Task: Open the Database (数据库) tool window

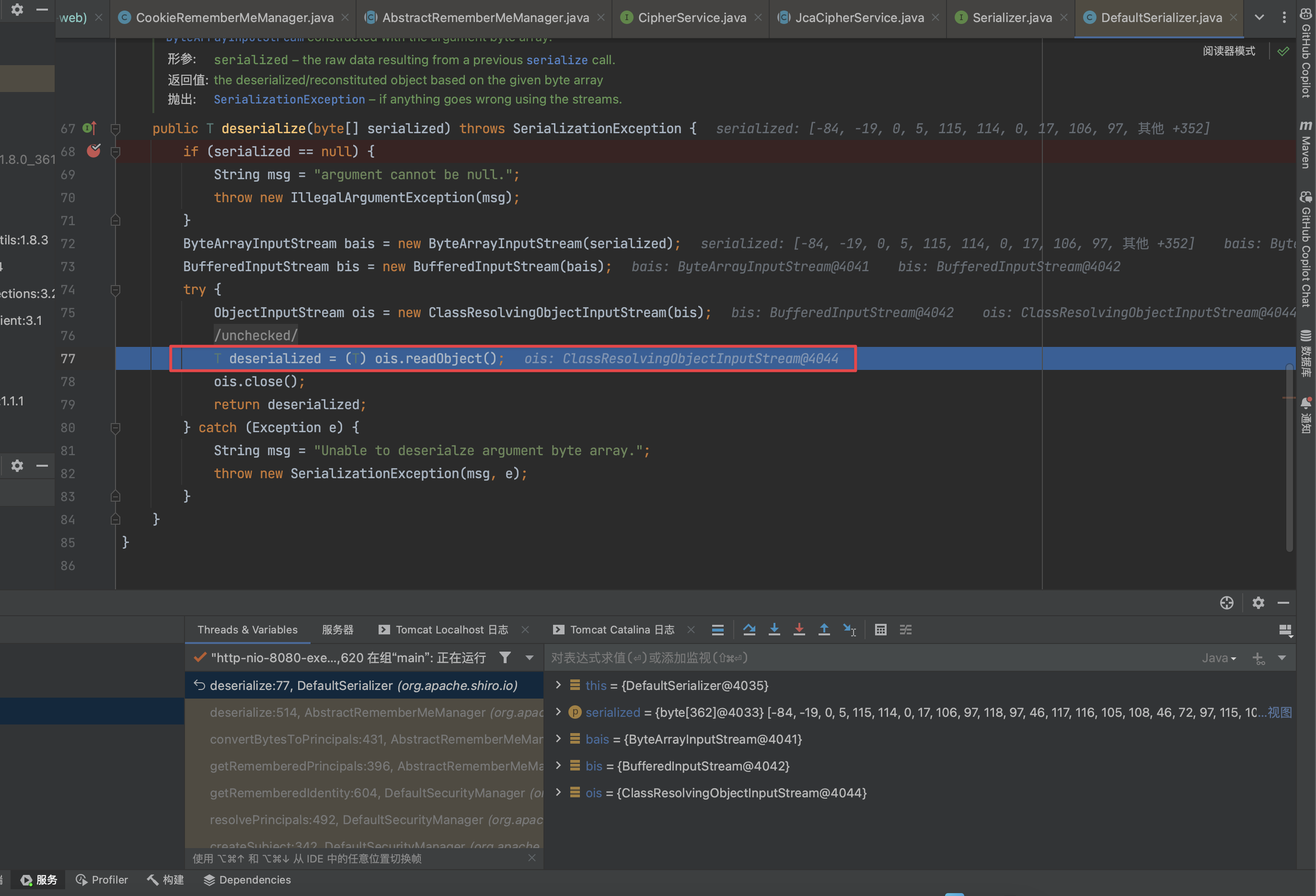Action: click(x=1306, y=353)
